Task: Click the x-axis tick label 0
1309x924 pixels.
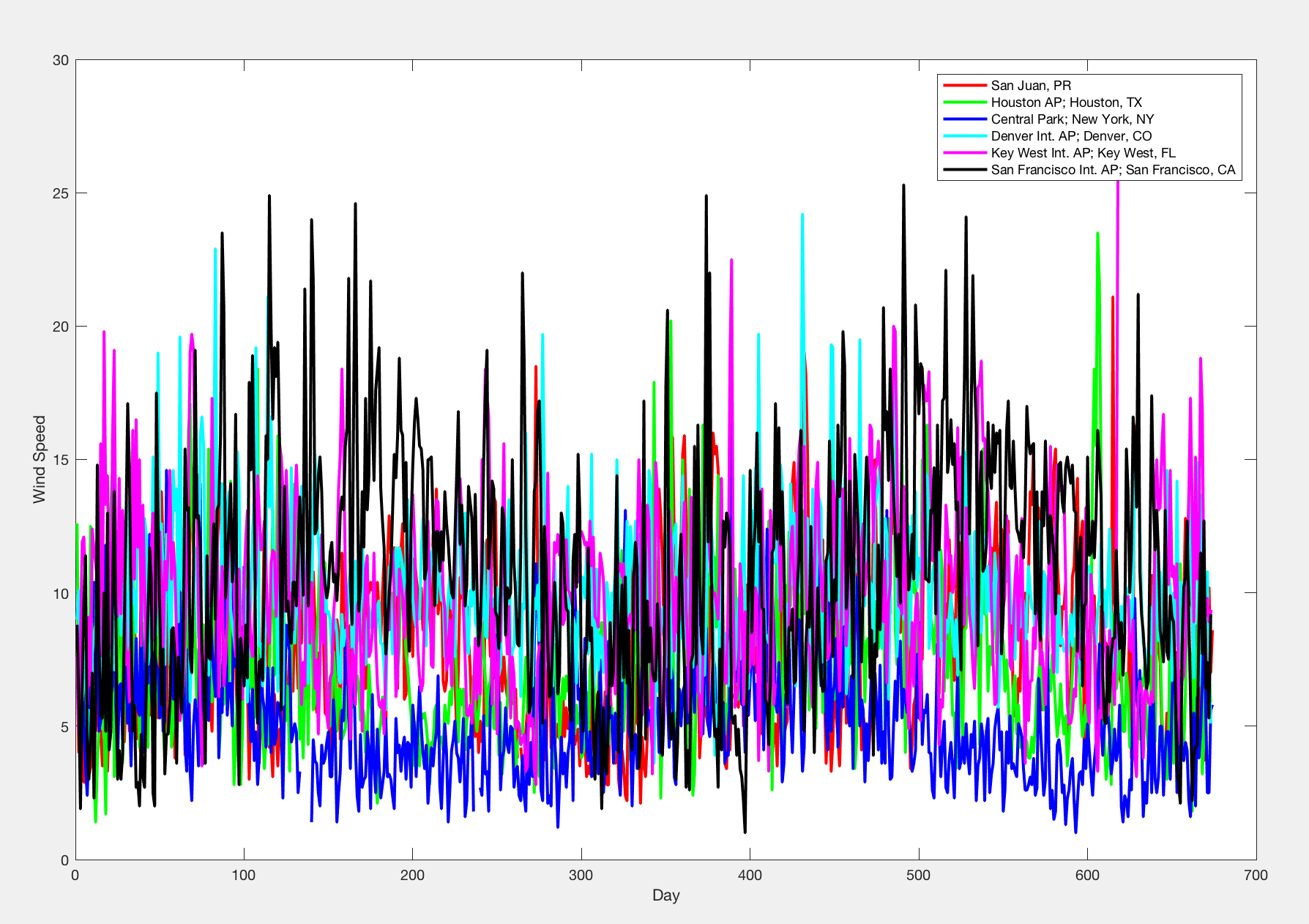Action: 75,875
